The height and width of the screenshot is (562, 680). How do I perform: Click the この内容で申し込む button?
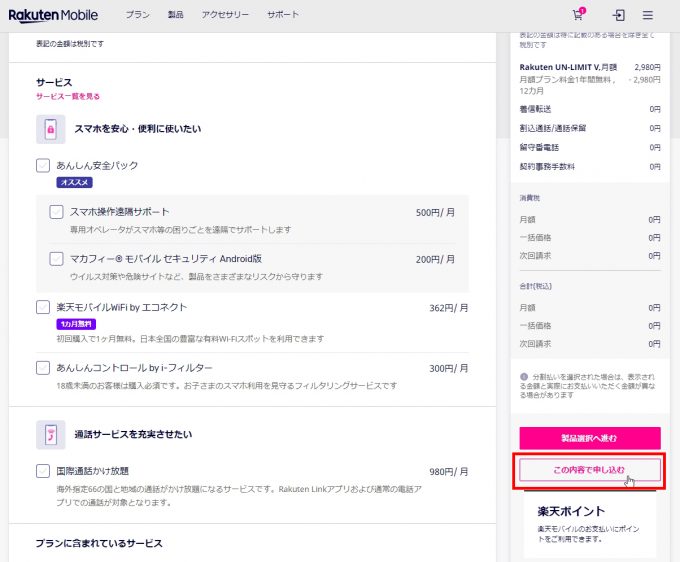(x=590, y=470)
